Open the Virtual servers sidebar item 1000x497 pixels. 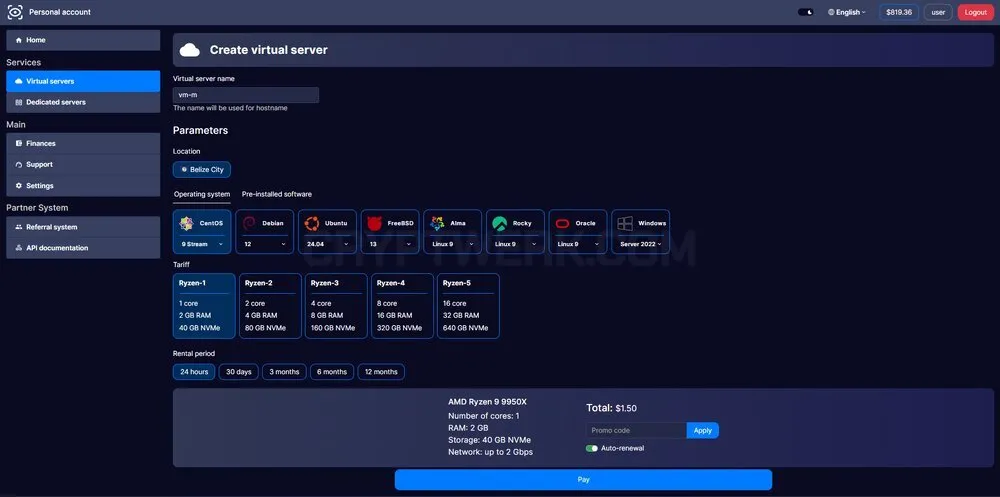(83, 82)
